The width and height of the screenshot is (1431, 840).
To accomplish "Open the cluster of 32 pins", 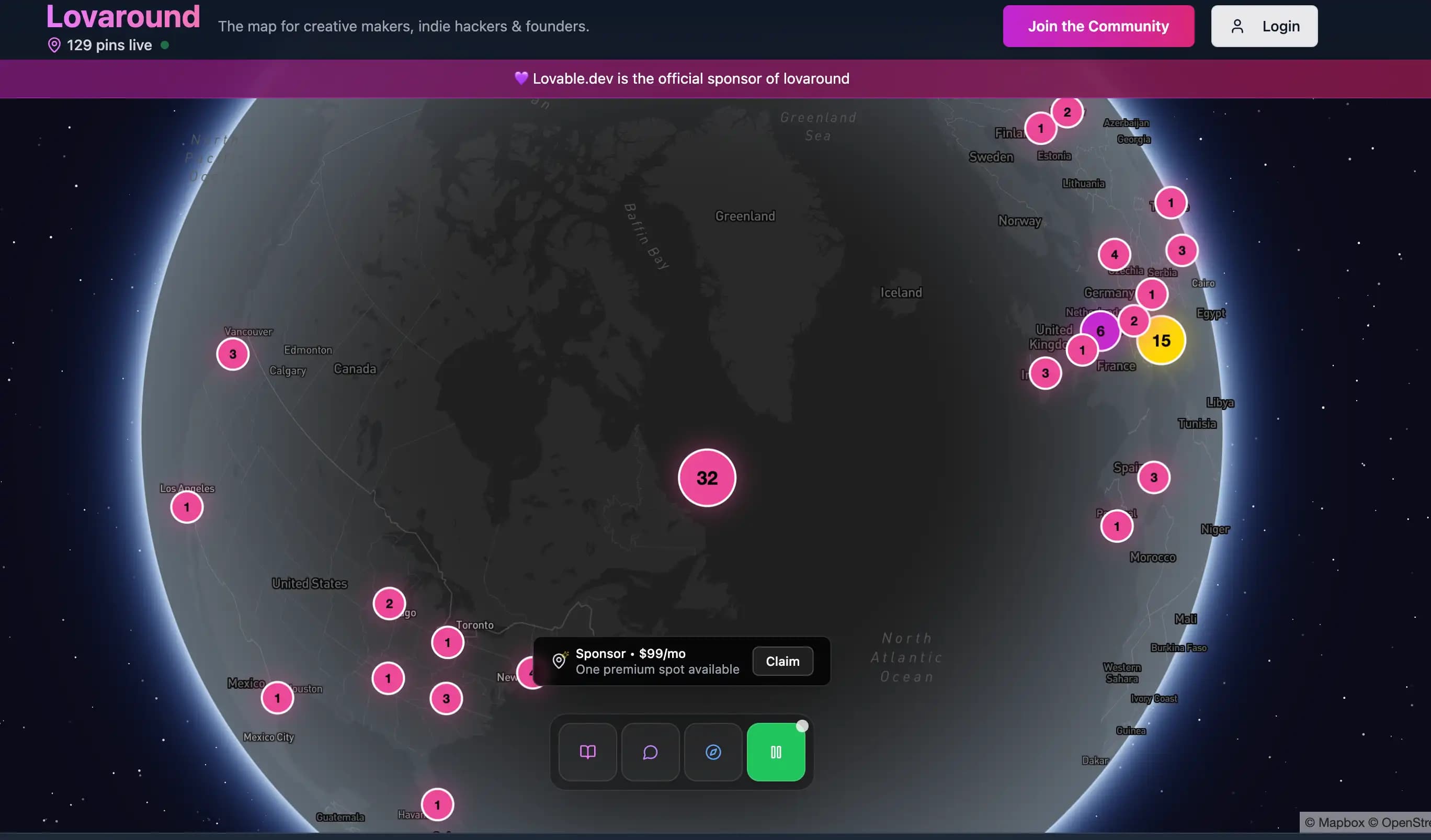I will tap(707, 478).
